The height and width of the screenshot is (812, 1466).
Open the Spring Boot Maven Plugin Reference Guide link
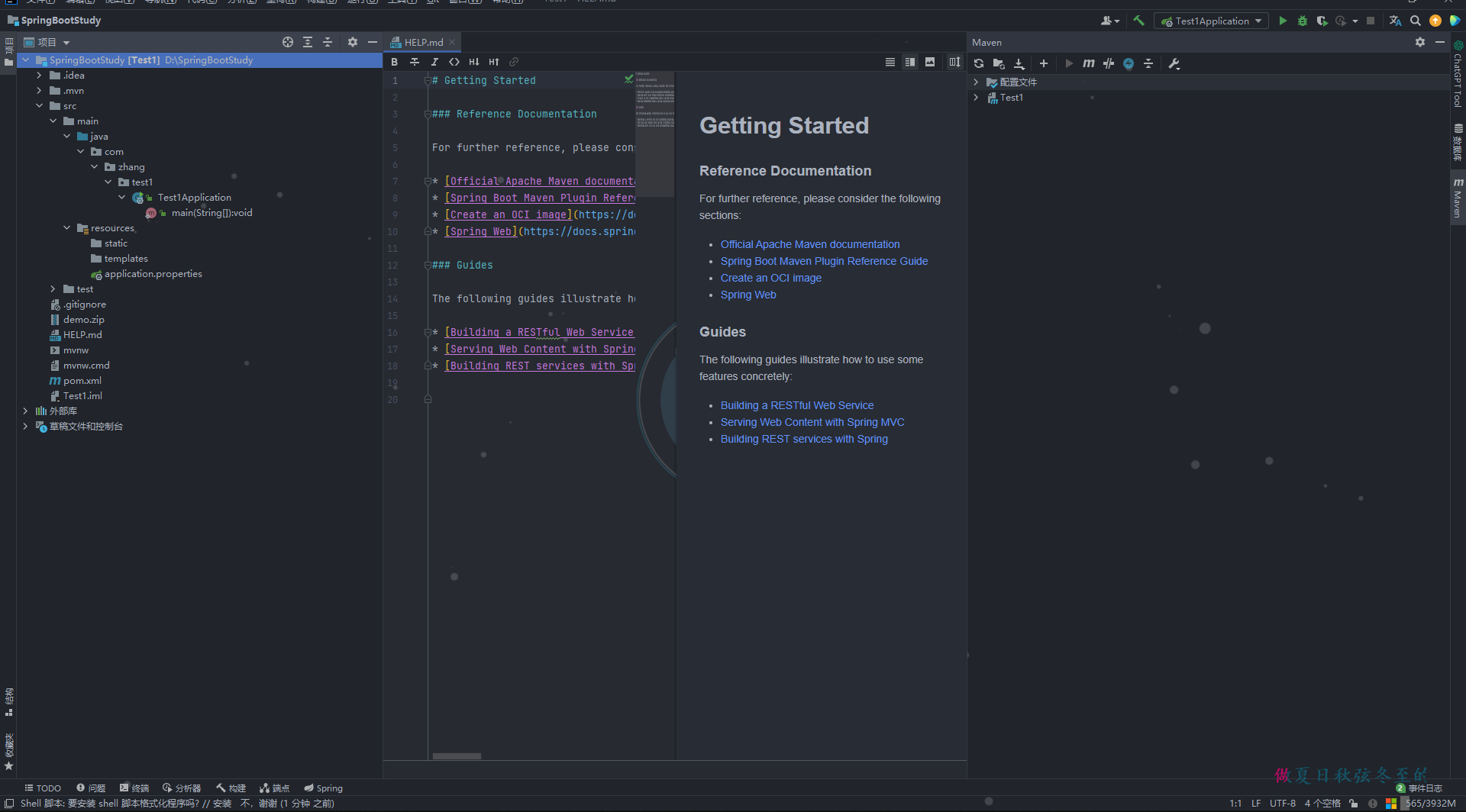[824, 261]
